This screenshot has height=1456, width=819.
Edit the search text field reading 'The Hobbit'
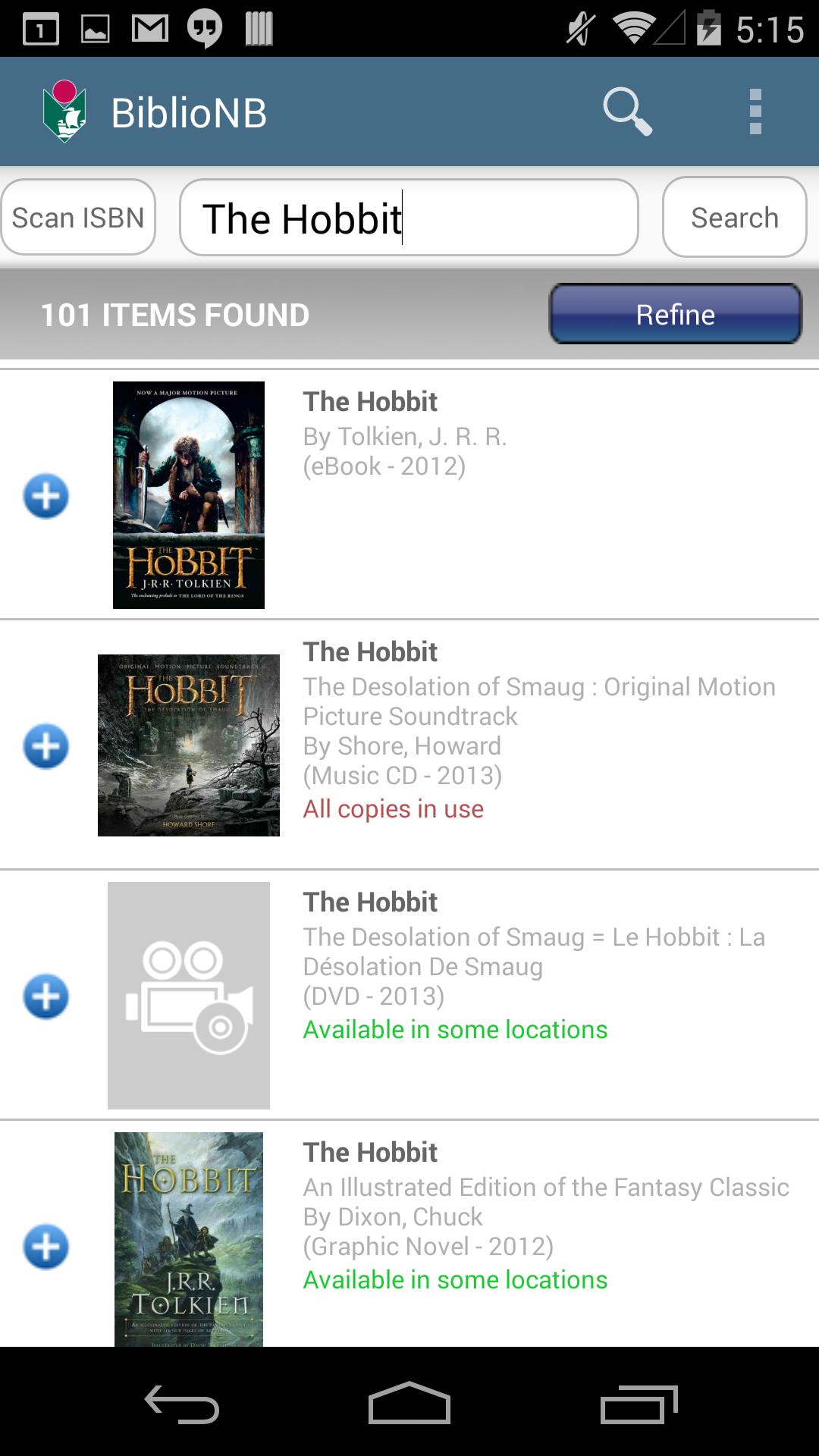tap(409, 218)
